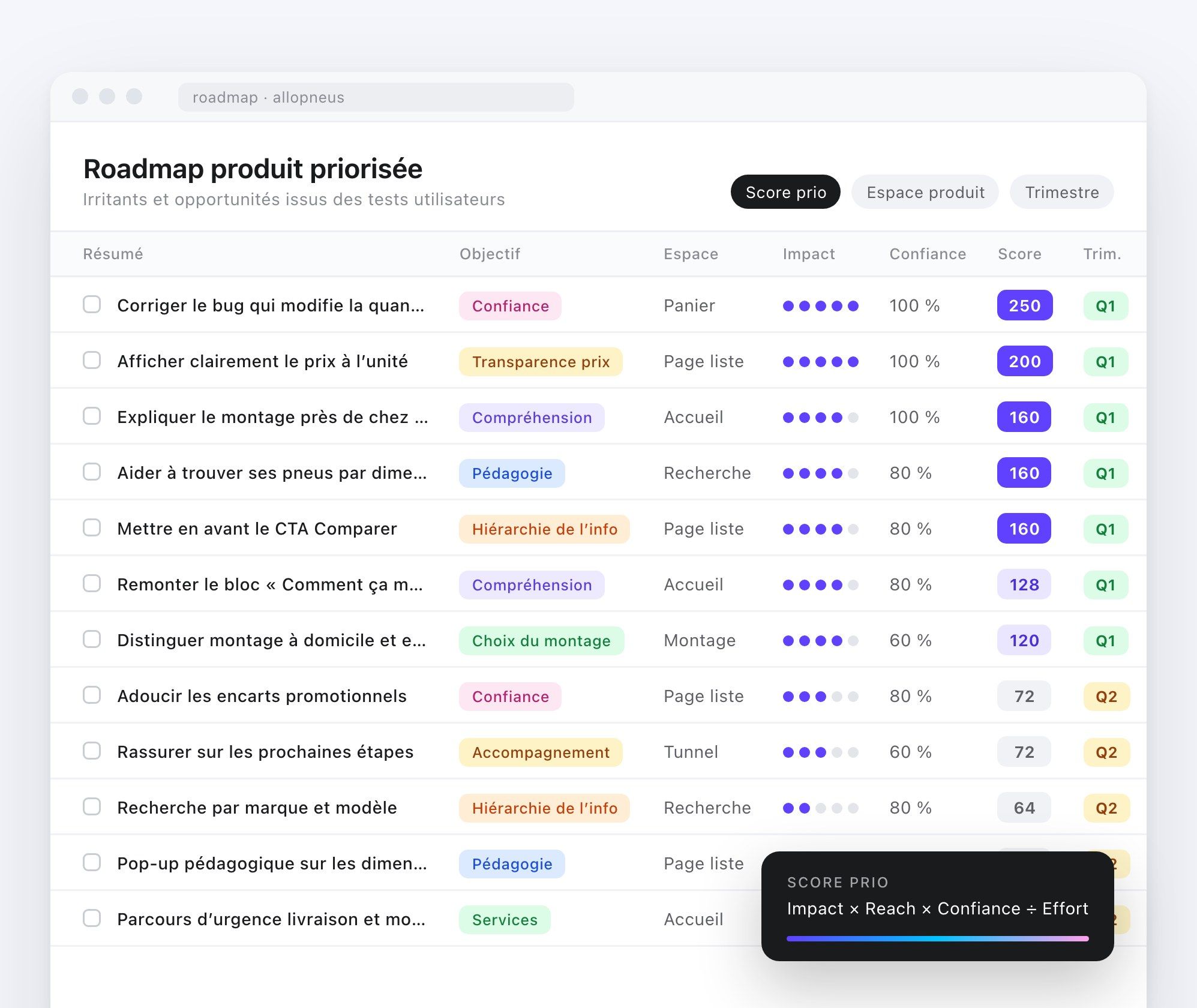Check the Expliquer le montage row checkbox
1197x1008 pixels.
coord(92,416)
